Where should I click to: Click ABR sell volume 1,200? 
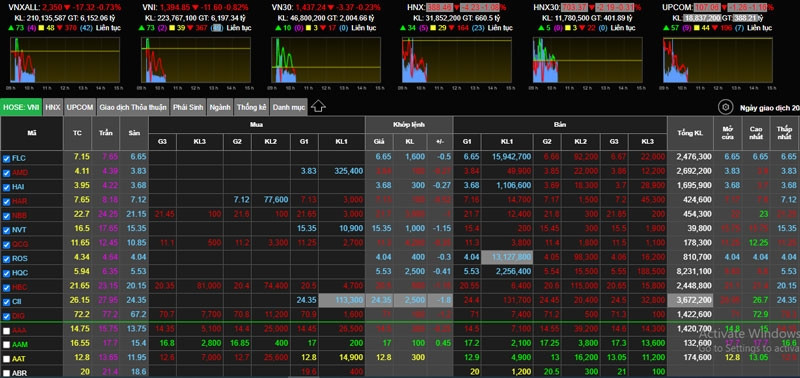point(521,372)
